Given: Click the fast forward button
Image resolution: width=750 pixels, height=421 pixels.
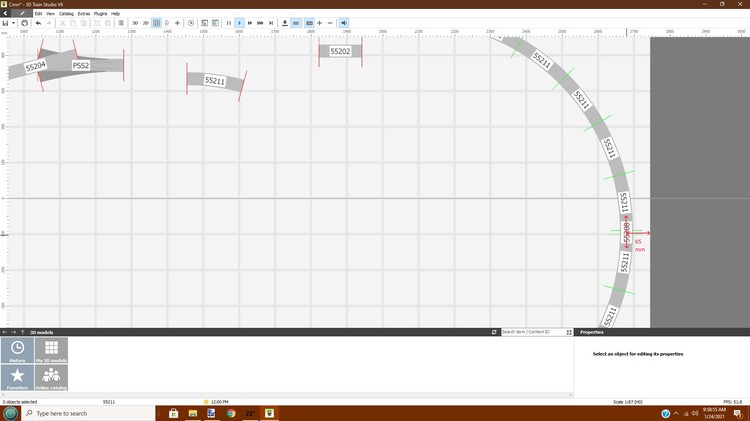Looking at the screenshot, I should (x=250, y=23).
